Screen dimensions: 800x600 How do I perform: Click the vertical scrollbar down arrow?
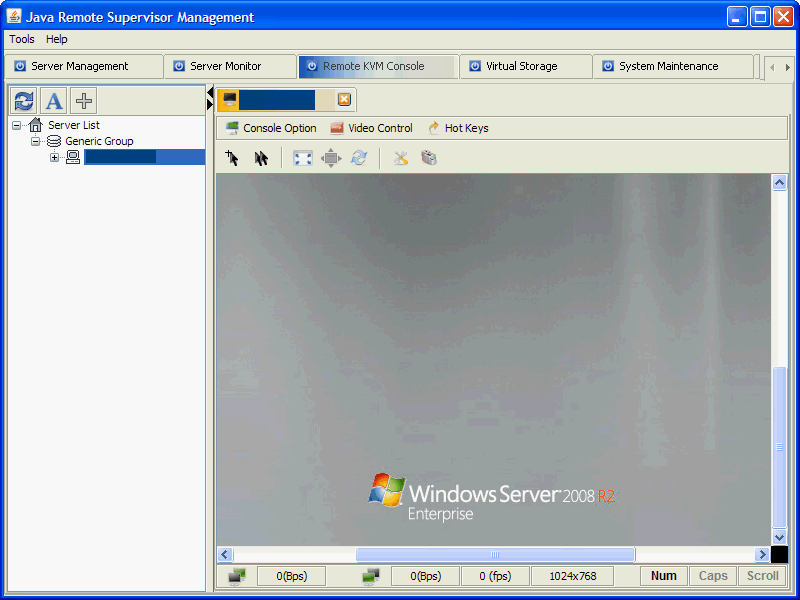[779, 537]
